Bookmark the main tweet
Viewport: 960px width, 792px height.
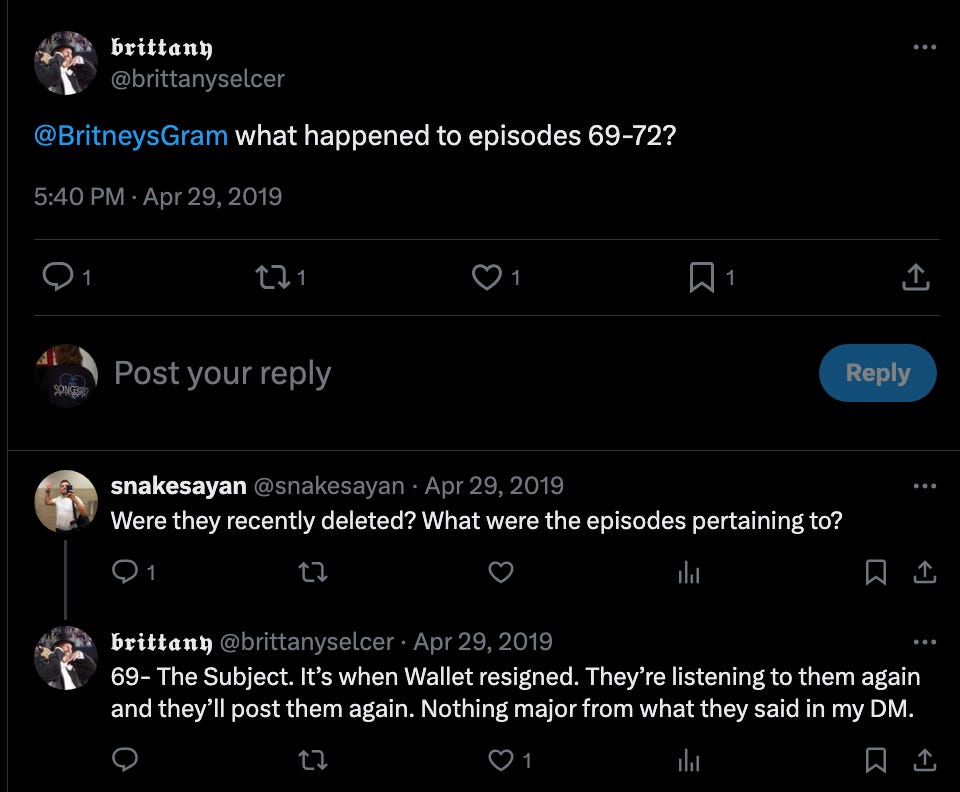(702, 277)
